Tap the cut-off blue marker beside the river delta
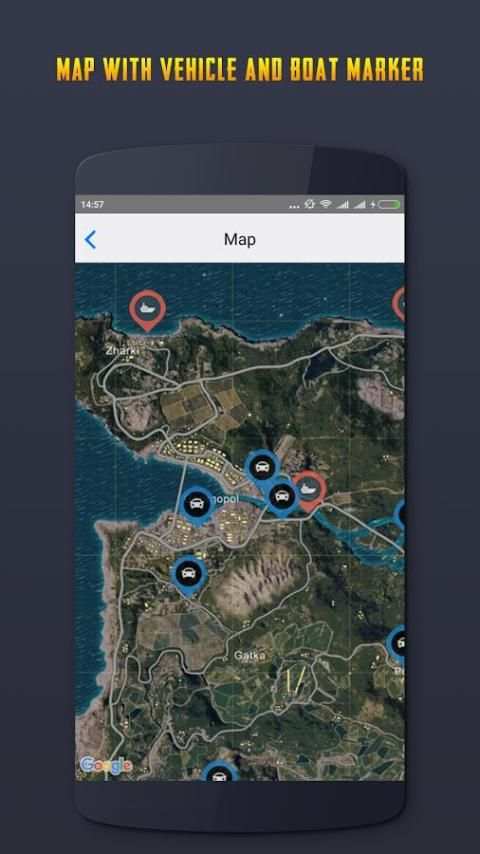The width and height of the screenshot is (480, 854). (400, 514)
